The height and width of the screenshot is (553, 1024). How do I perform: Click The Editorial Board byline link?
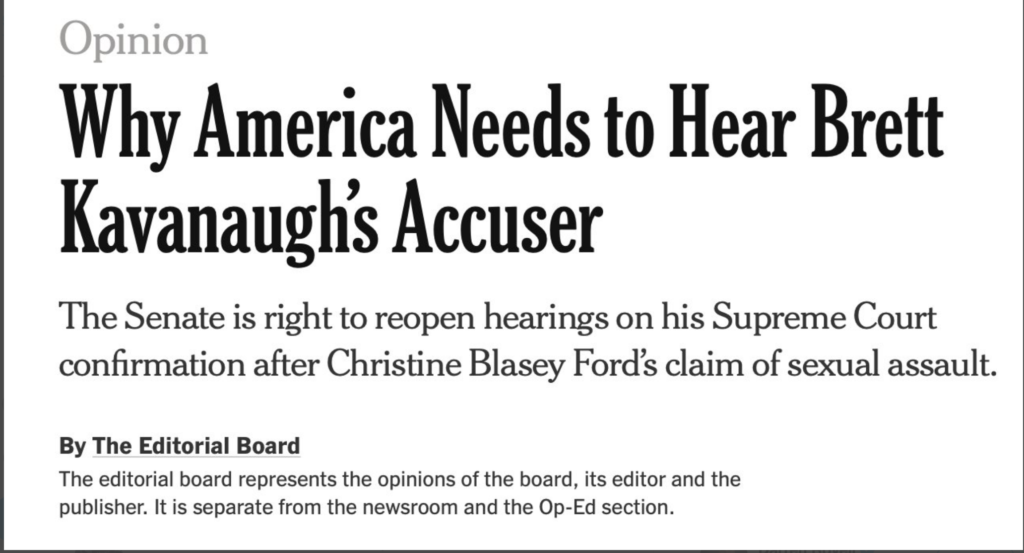[x=196, y=445]
